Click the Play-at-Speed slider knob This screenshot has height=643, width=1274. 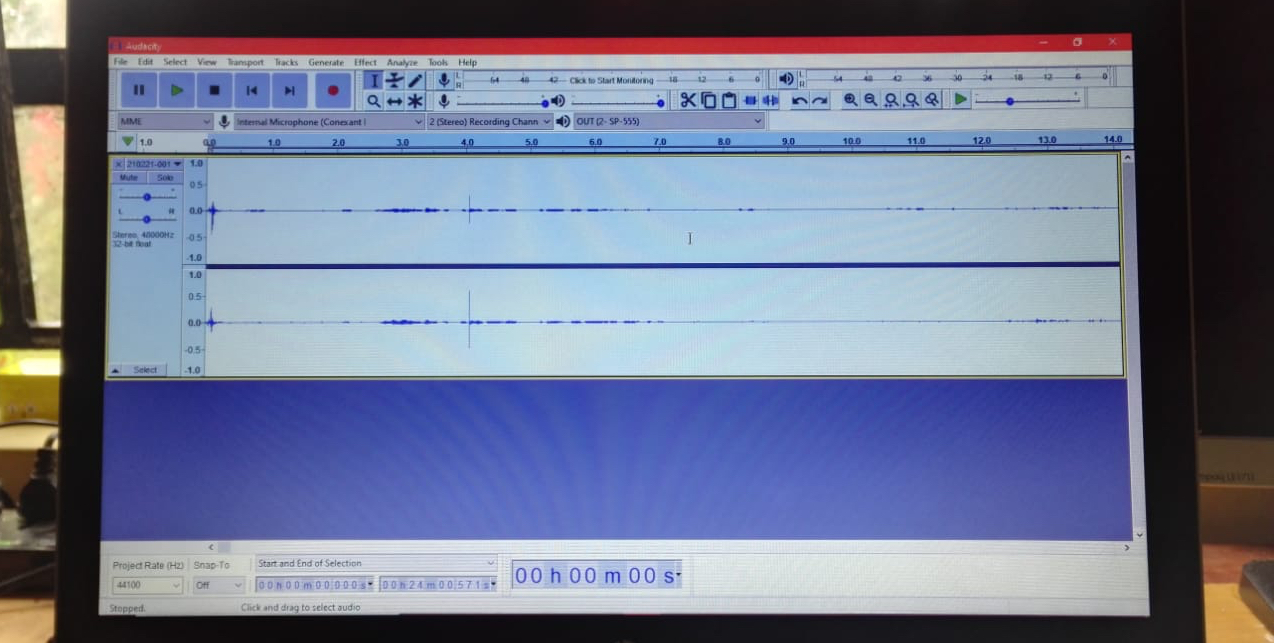coord(1010,101)
